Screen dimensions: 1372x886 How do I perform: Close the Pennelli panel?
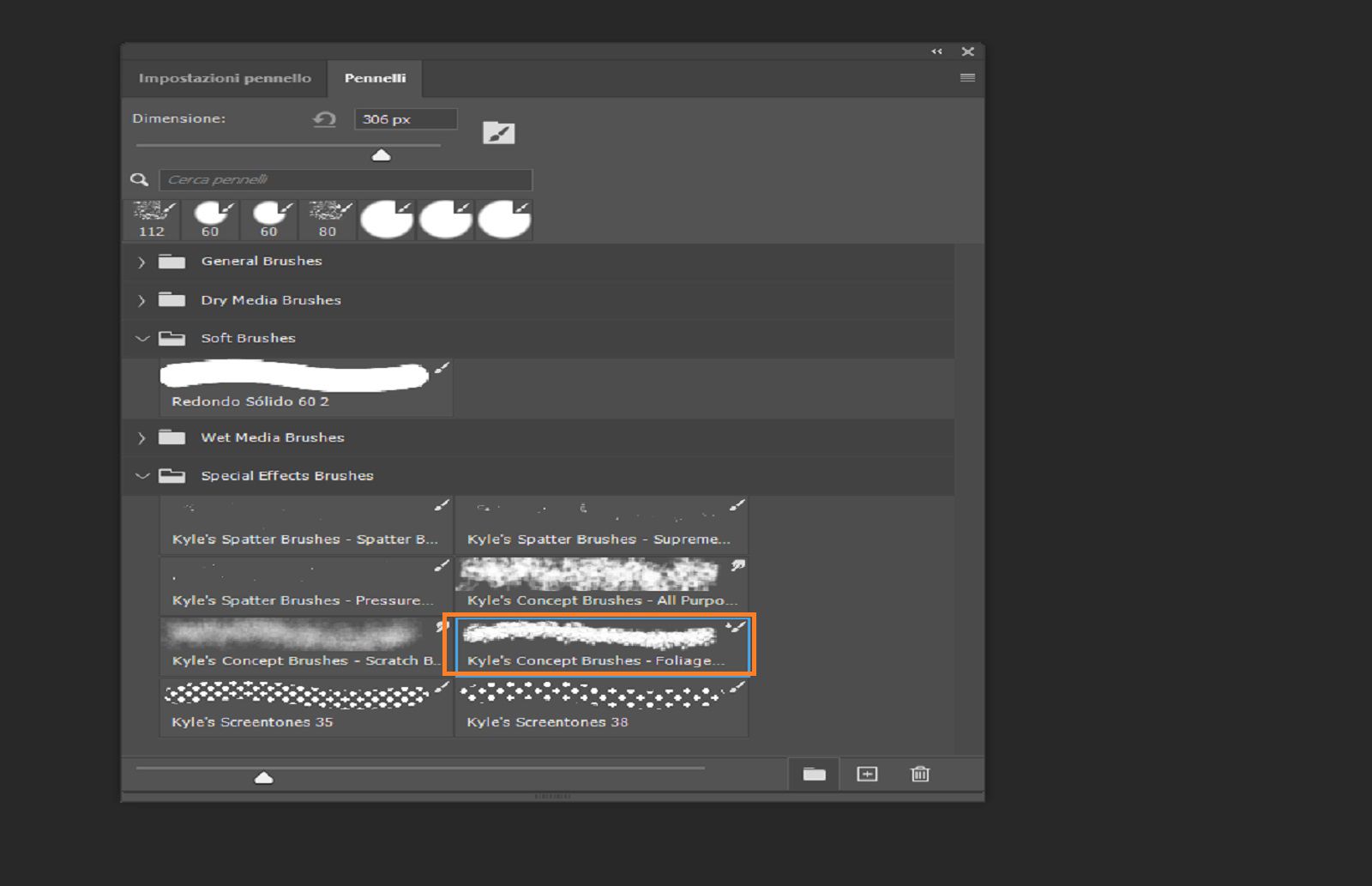(967, 51)
